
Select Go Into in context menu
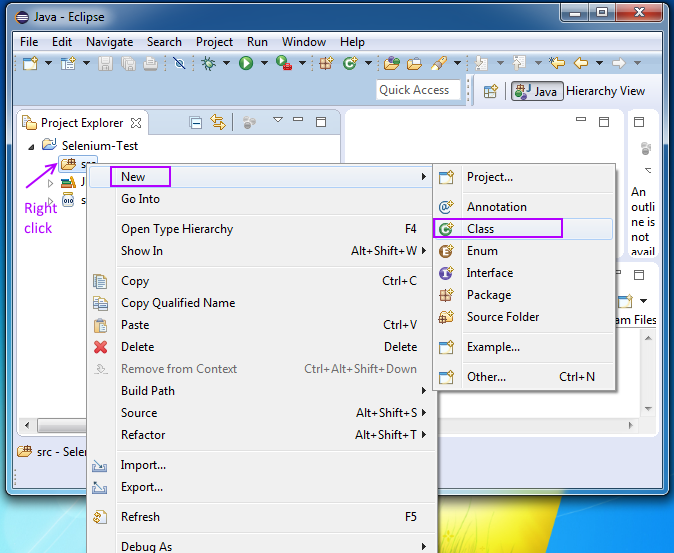pos(261,199)
